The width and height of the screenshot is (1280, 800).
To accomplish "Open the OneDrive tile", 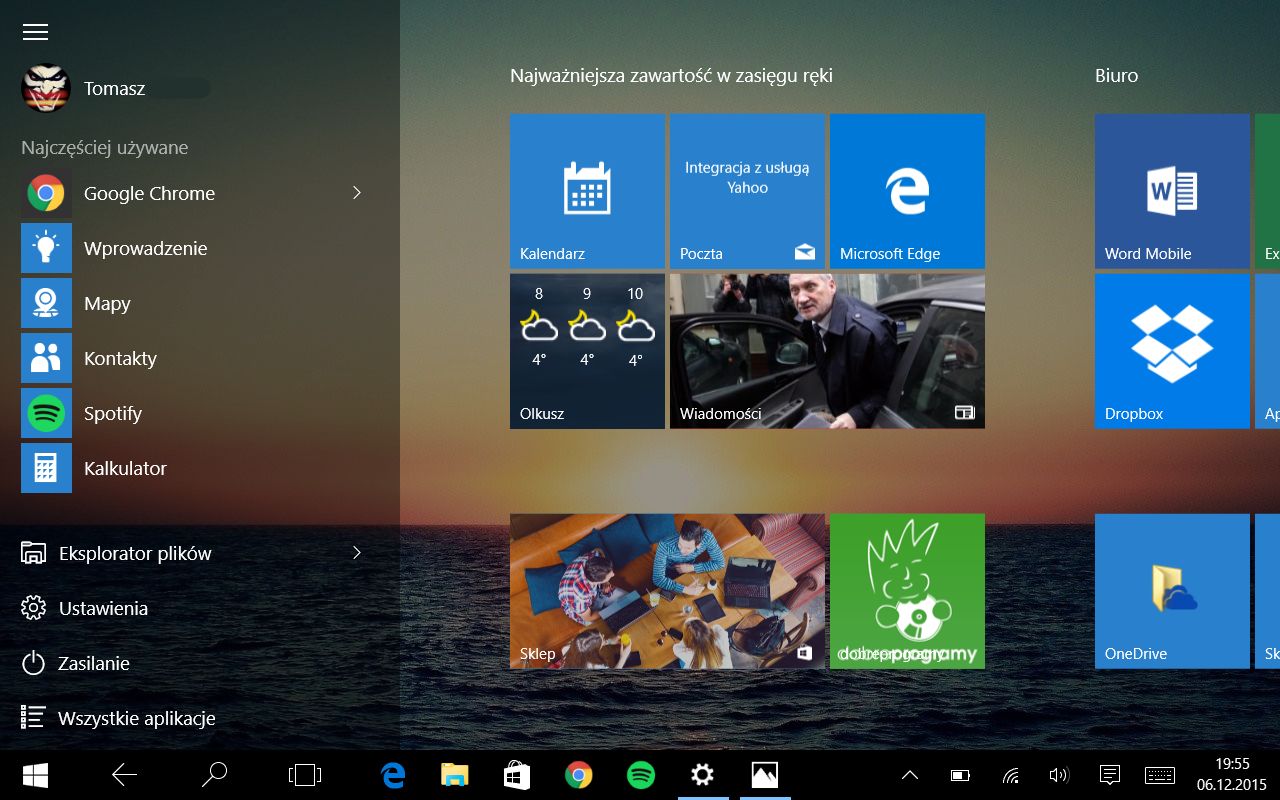I will click(1172, 591).
